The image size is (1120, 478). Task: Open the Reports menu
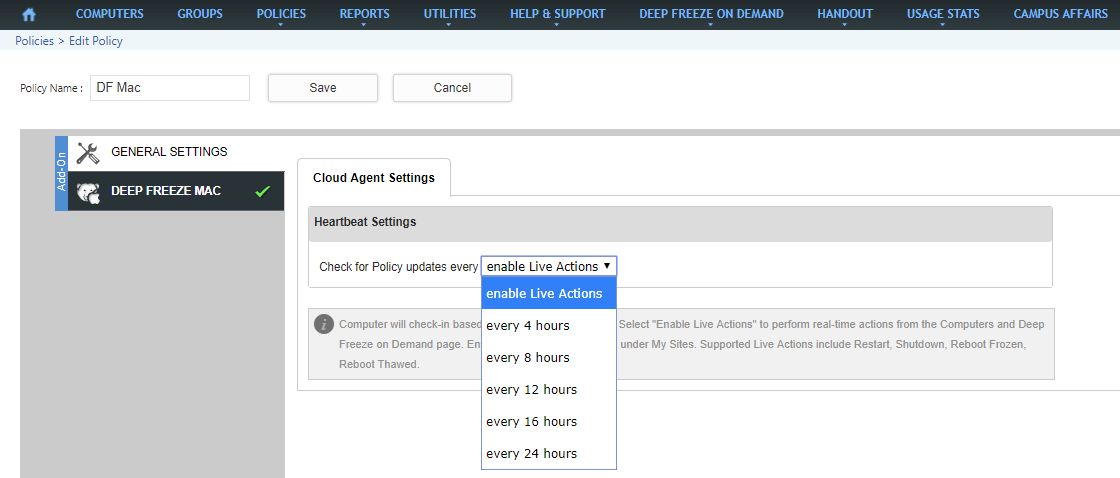(x=365, y=14)
